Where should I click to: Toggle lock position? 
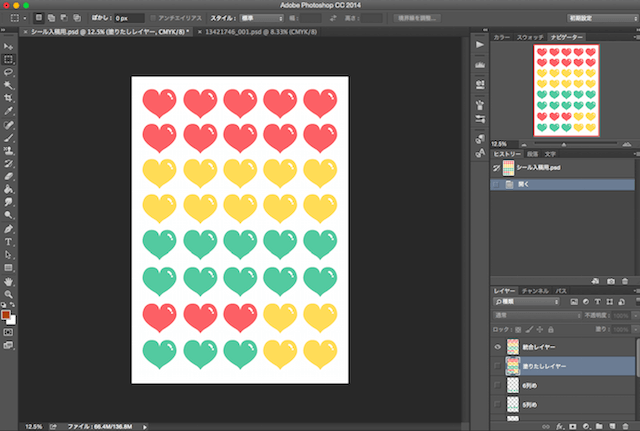click(540, 329)
